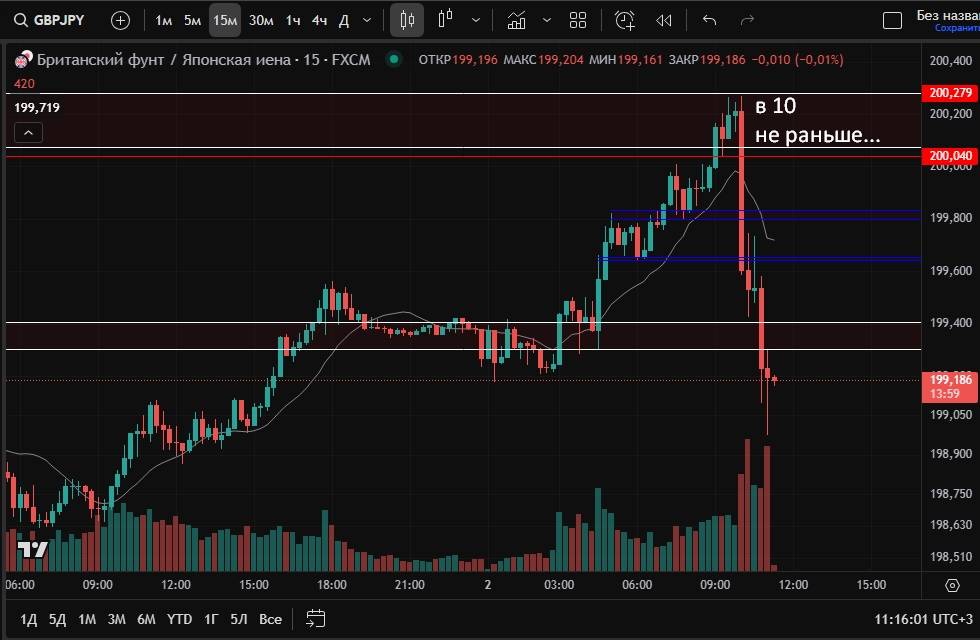Open the indicator templates grid icon

coord(577,20)
